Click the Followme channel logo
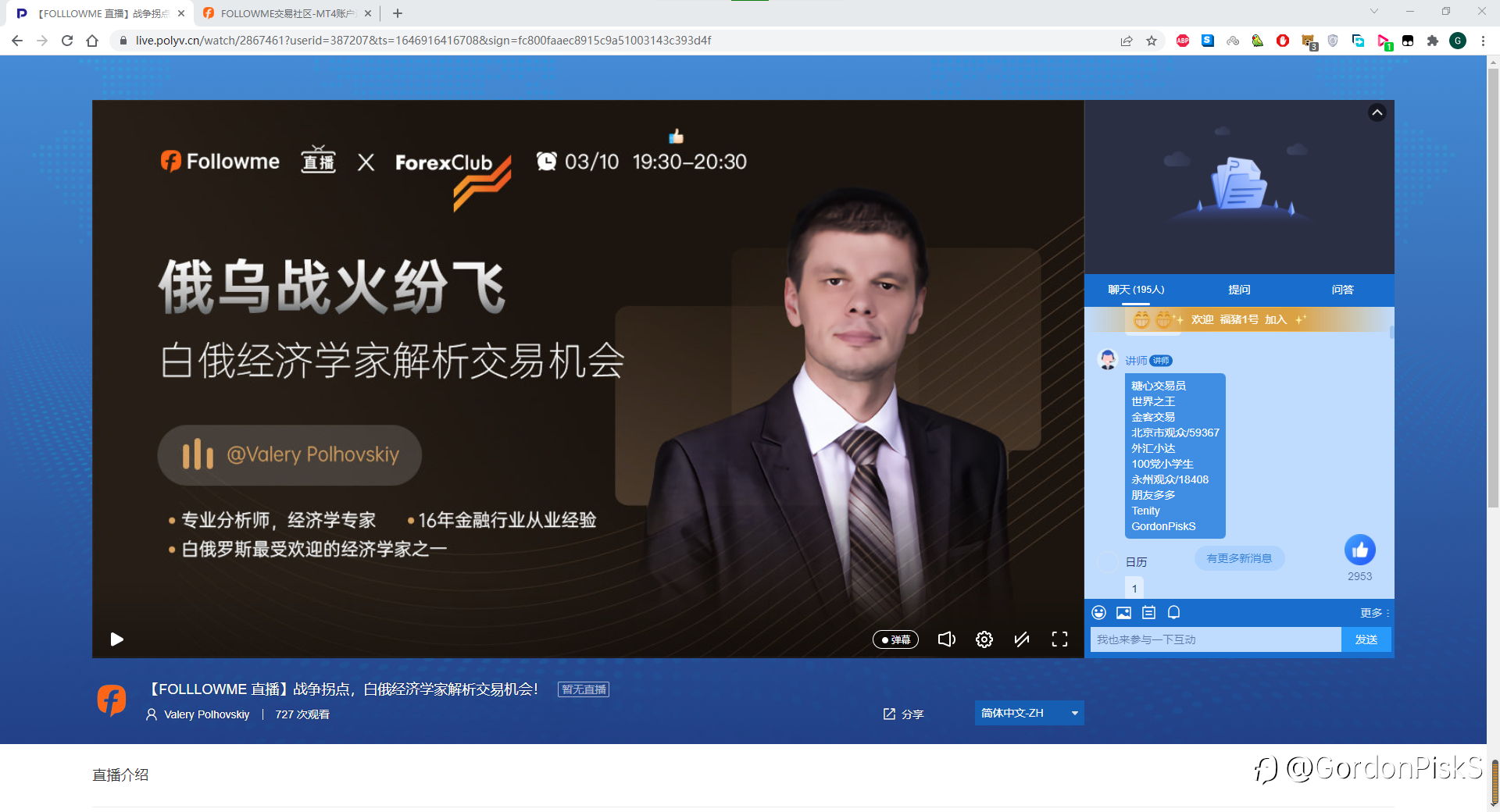This screenshot has height=812, width=1500. 112,700
